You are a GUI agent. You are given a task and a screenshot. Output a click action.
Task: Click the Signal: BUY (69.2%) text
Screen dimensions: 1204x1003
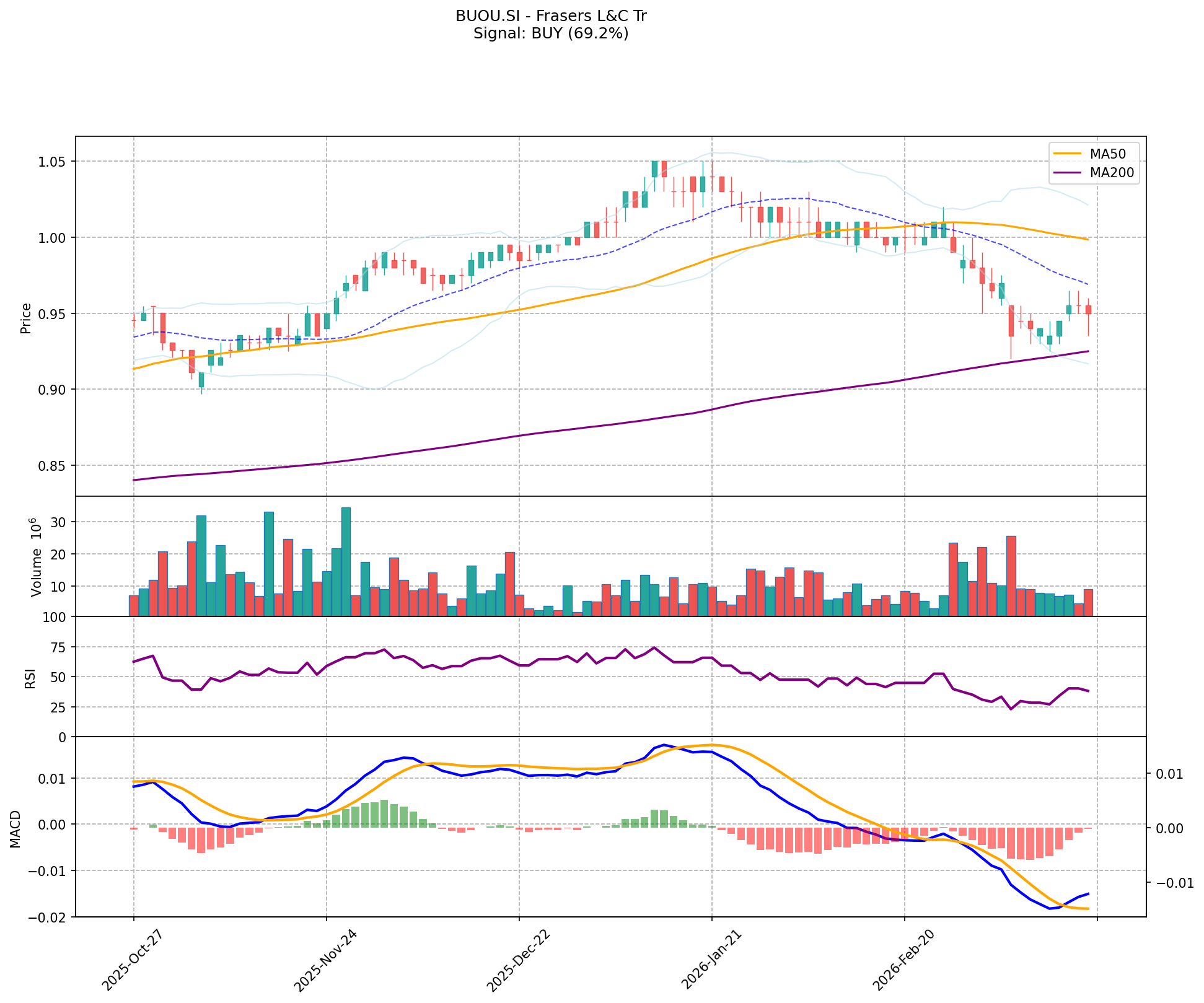551,33
